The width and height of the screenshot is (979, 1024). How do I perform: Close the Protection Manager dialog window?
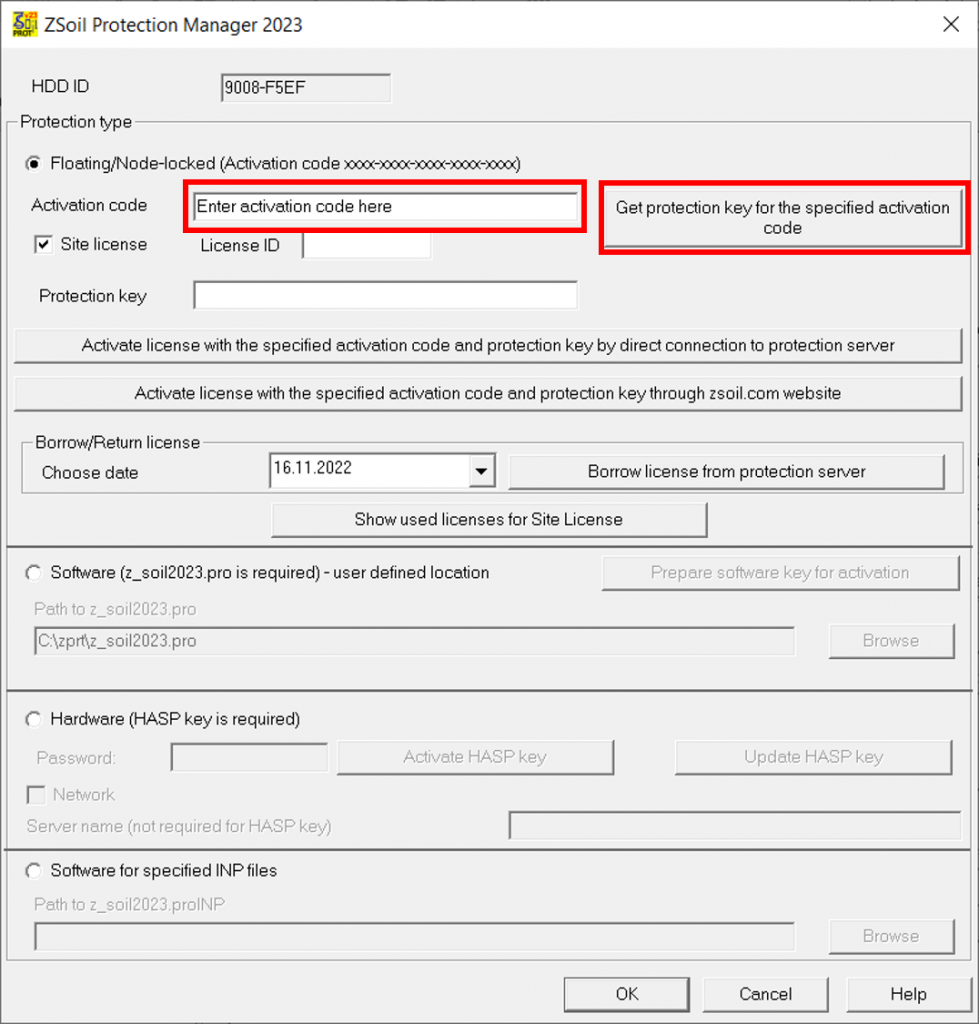tap(950, 25)
